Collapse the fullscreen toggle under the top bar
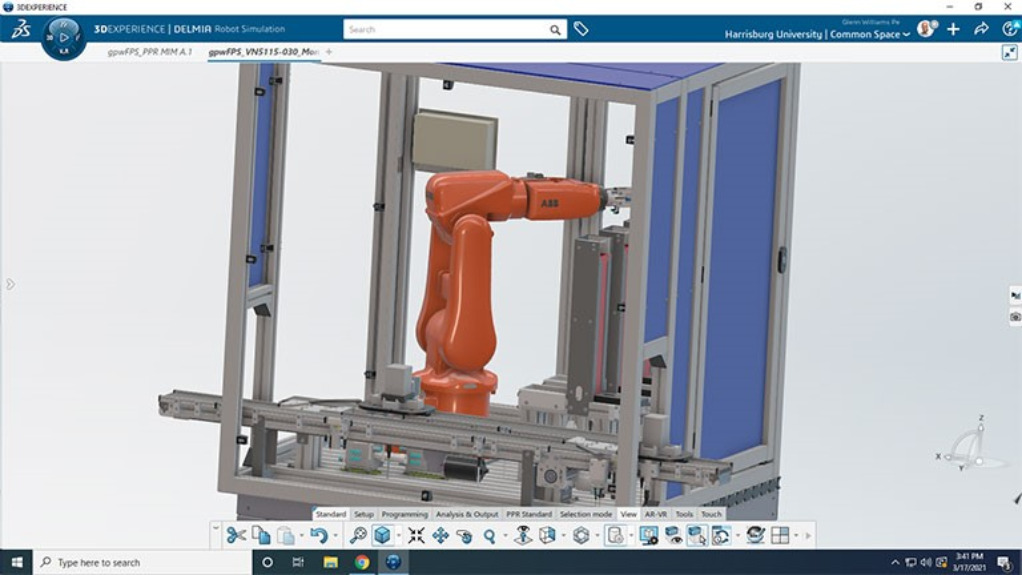 click(x=1009, y=52)
